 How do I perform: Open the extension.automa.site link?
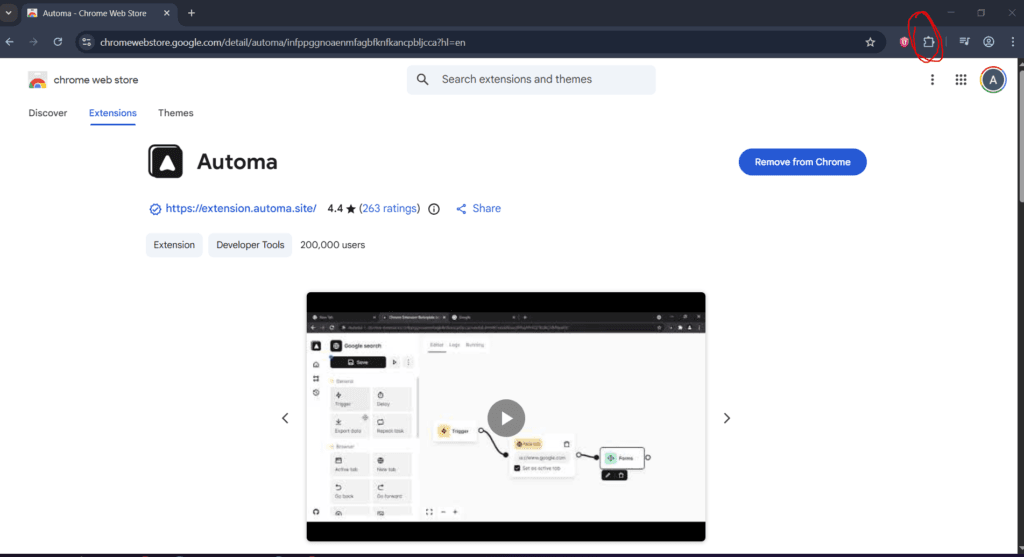pos(240,209)
